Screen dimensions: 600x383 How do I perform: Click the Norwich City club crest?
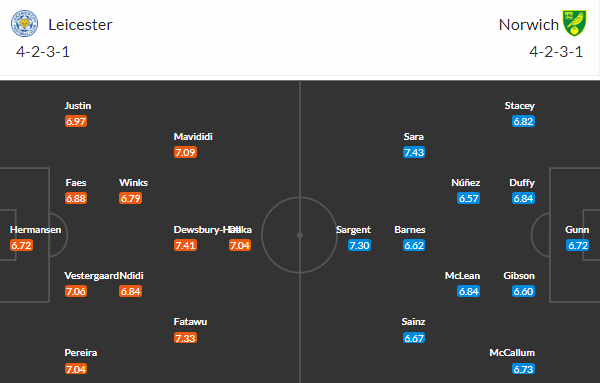(x=574, y=23)
